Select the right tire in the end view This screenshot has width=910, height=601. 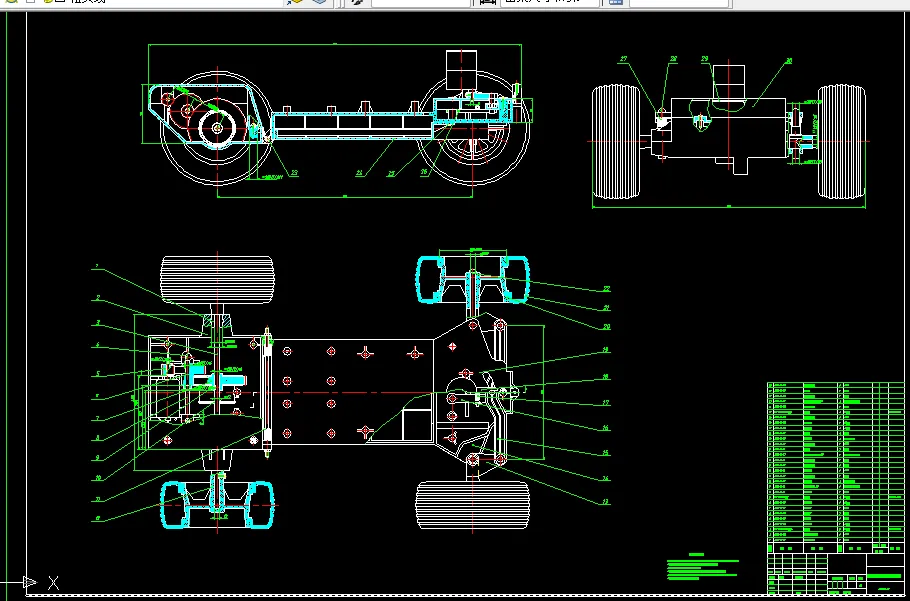coord(842,142)
